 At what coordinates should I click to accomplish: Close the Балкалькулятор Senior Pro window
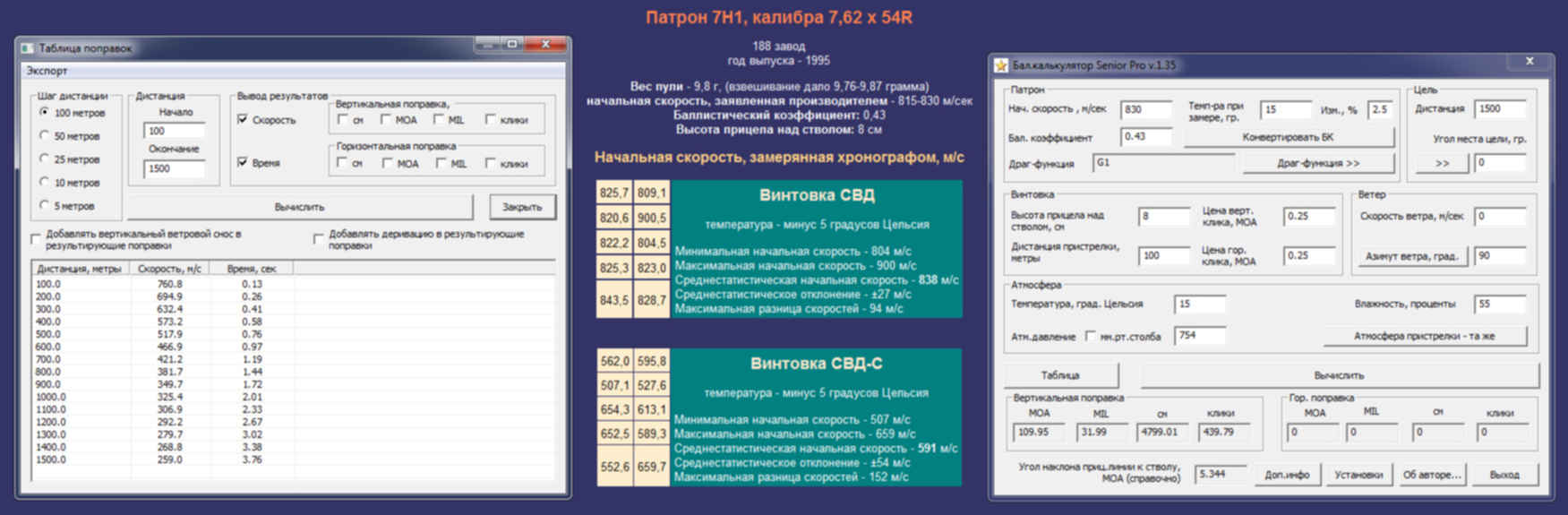tap(1529, 62)
